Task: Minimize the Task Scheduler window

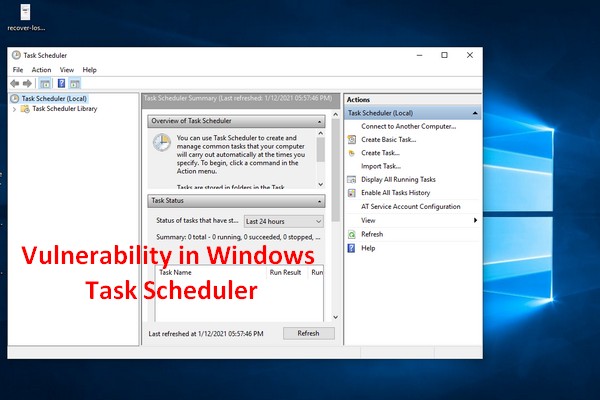Action: click(x=419, y=56)
